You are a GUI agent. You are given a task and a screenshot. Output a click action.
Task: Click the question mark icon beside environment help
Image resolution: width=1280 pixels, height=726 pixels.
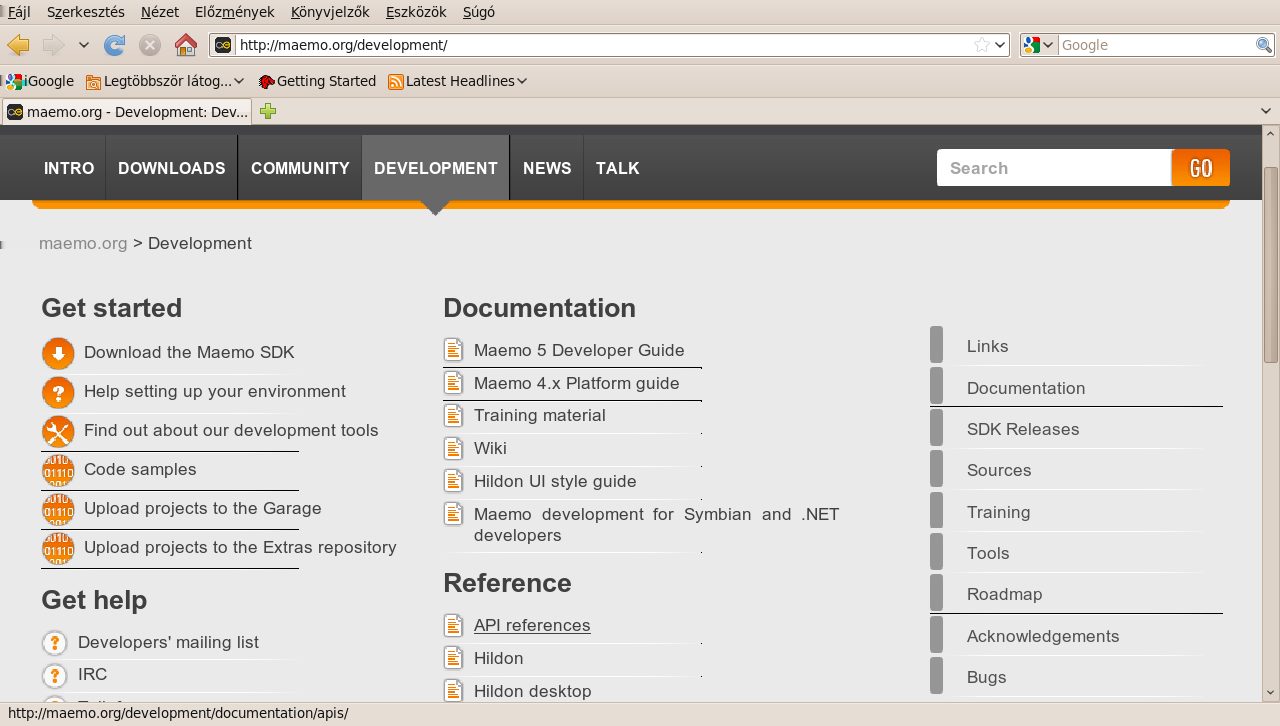point(58,392)
